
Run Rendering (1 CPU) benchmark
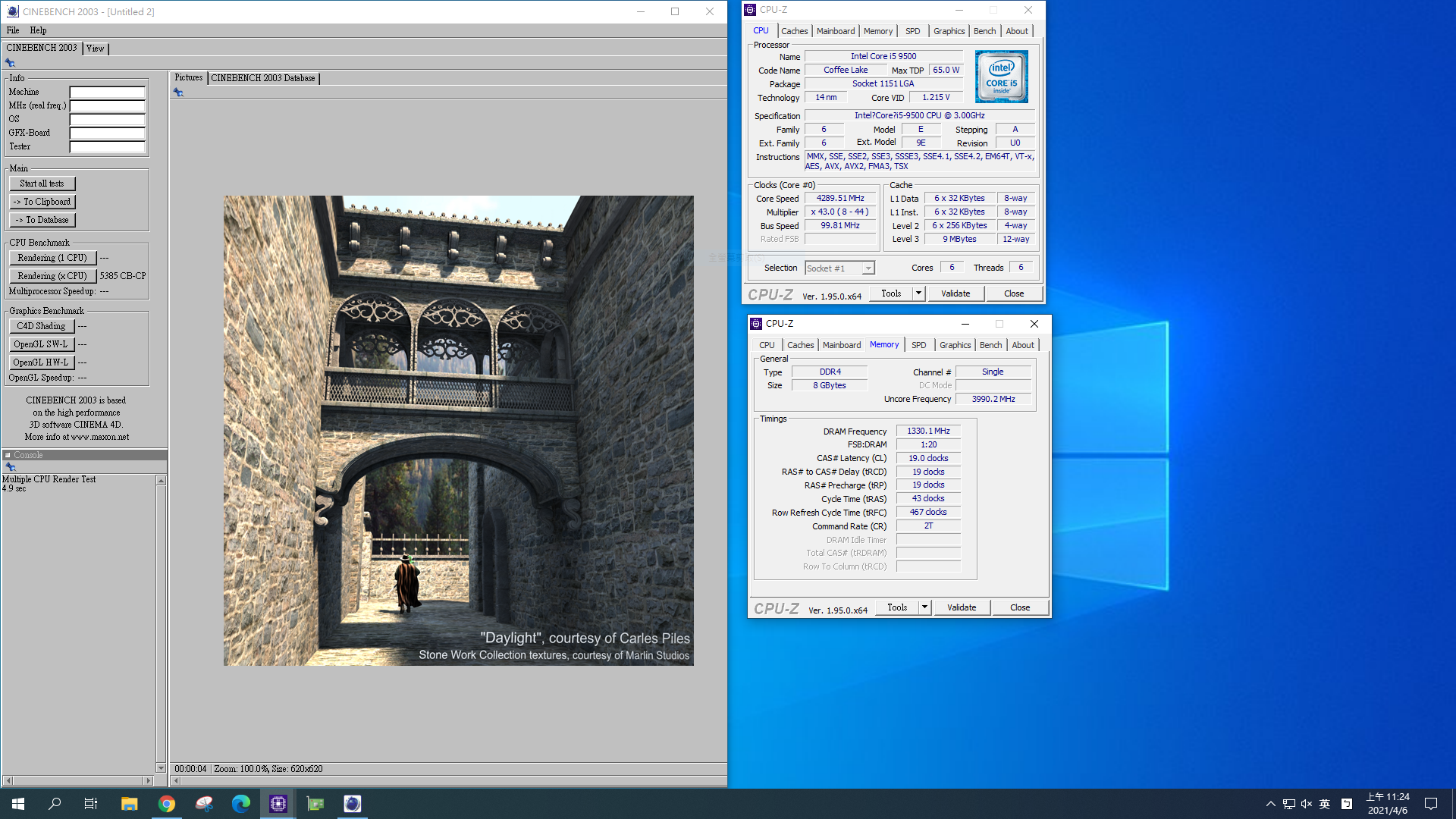click(x=52, y=258)
